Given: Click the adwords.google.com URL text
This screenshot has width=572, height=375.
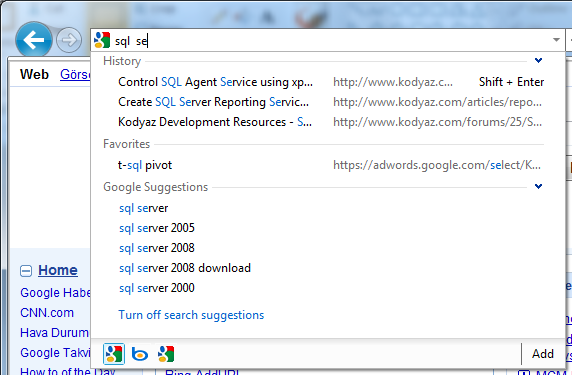Looking at the screenshot, I should pos(437,165).
